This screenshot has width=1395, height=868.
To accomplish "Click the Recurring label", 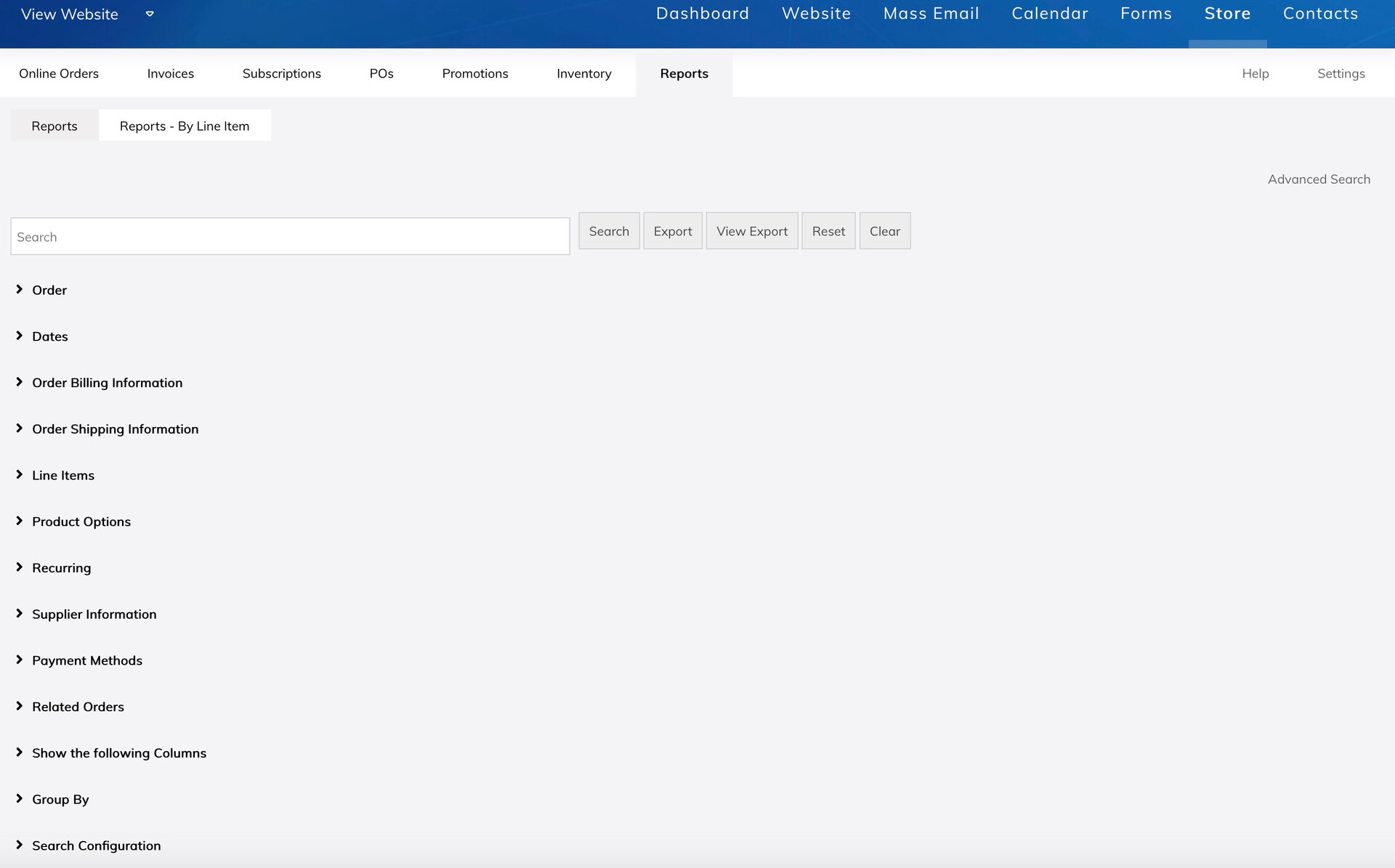I will pos(62,568).
